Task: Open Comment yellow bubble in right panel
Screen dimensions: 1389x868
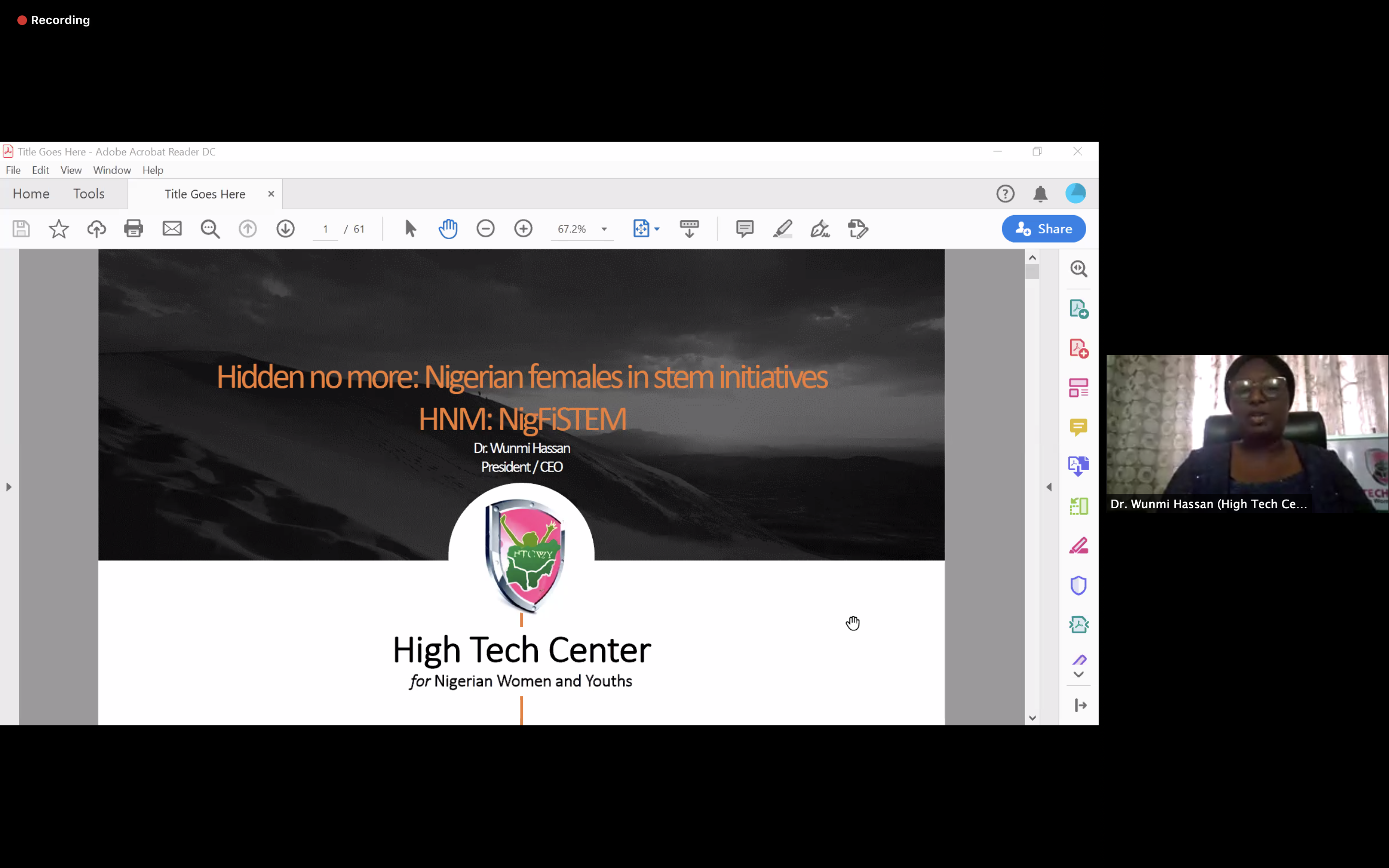Action: tap(1079, 428)
